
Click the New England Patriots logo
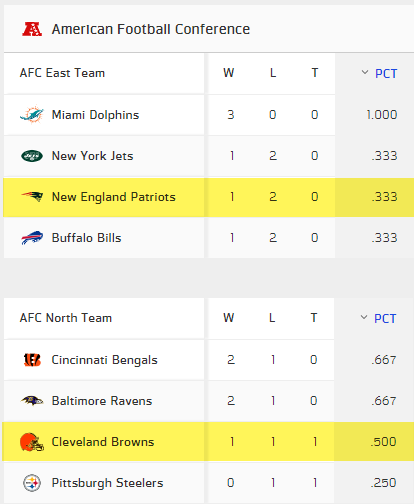pyautogui.click(x=32, y=197)
